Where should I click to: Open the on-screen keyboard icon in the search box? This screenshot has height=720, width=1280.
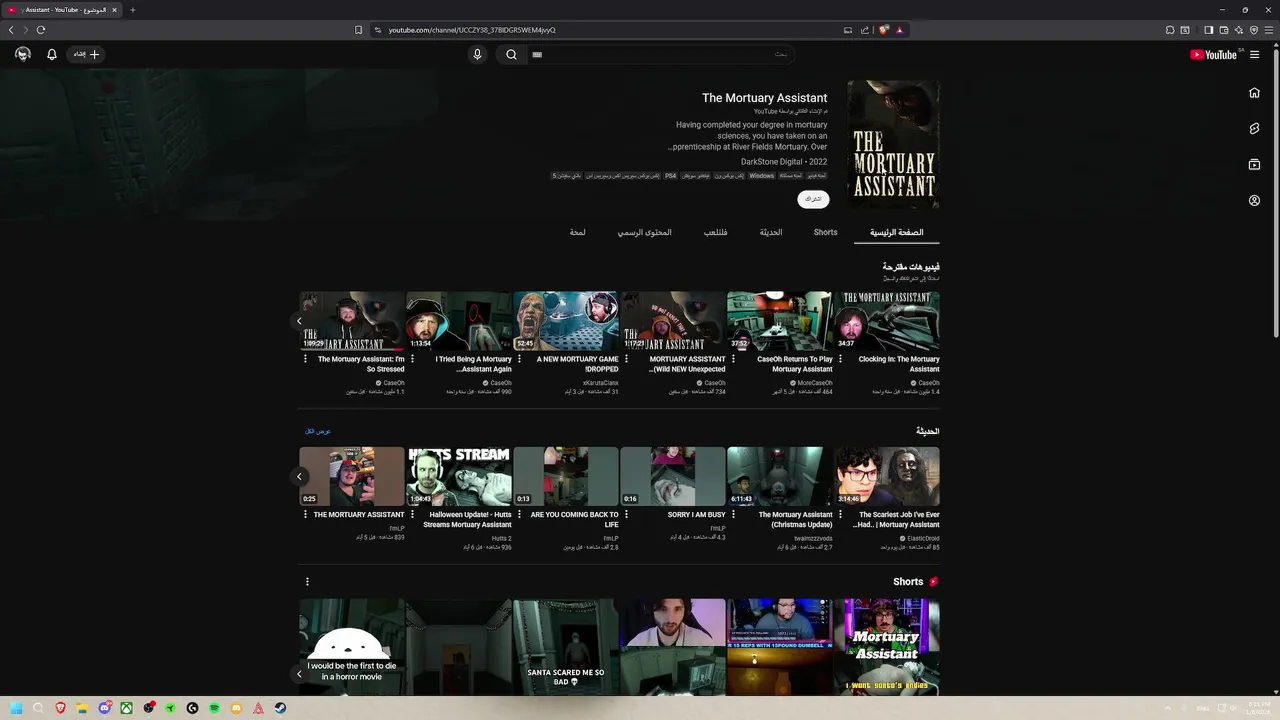[537, 54]
